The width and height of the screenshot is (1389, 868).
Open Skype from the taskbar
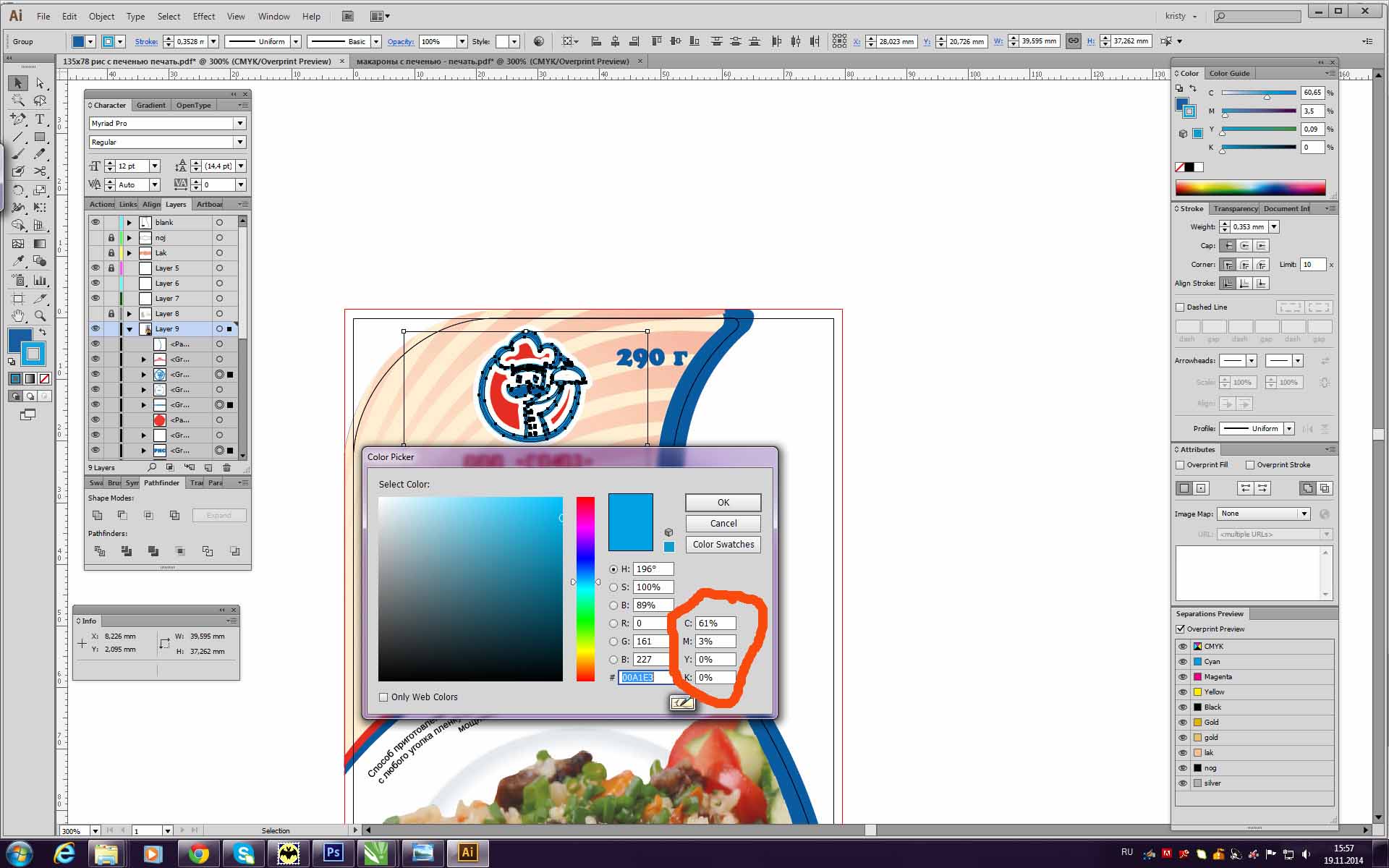click(244, 854)
